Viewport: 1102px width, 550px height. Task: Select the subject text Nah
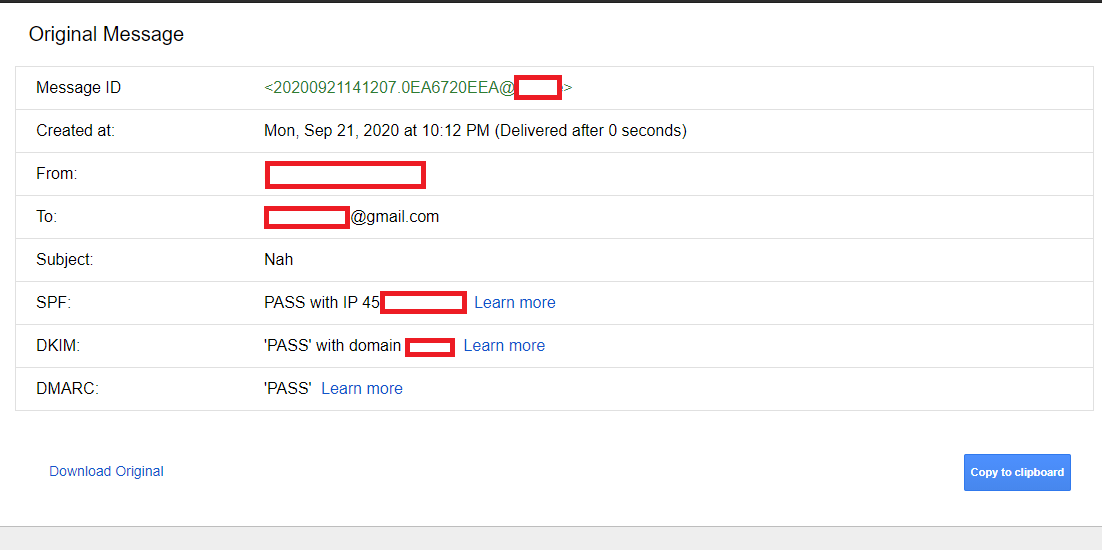(278, 260)
